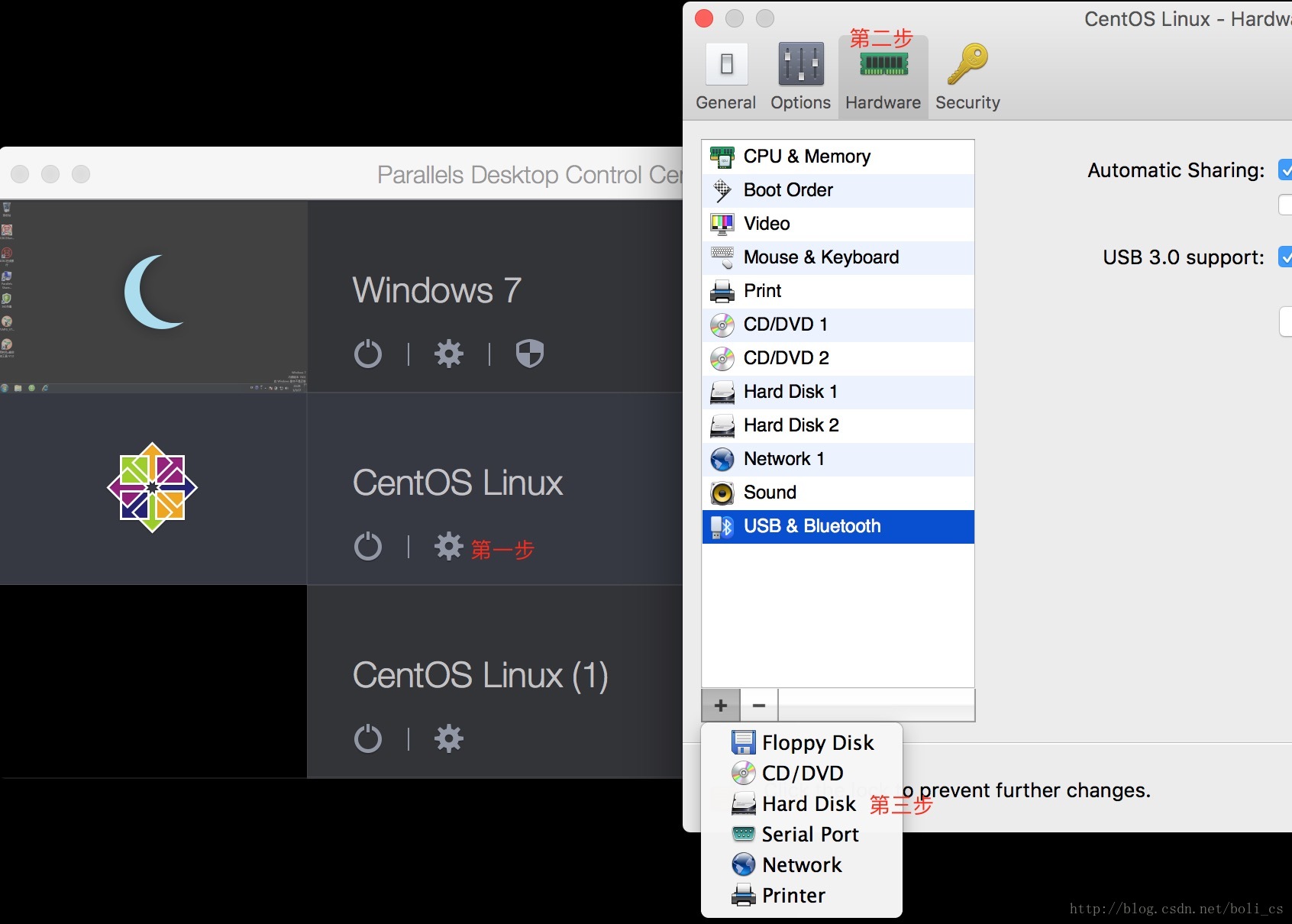Screen dimensions: 1292x924
Task: Add a Printer from the popup menu
Action: click(802, 895)
